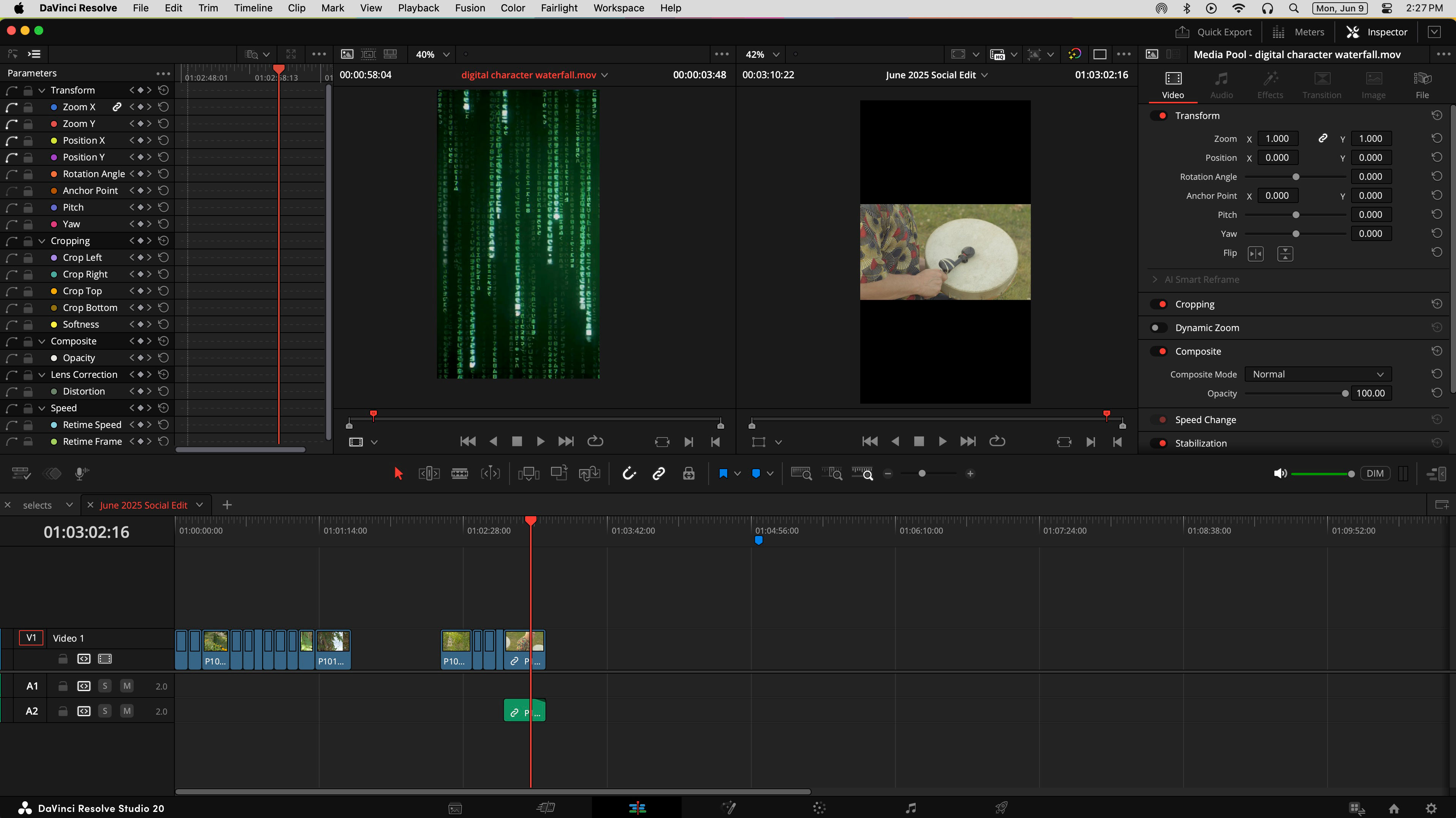Screen dimensions: 1456x818
Task: Activate the Trim Edit Mode tool
Action: (429, 474)
